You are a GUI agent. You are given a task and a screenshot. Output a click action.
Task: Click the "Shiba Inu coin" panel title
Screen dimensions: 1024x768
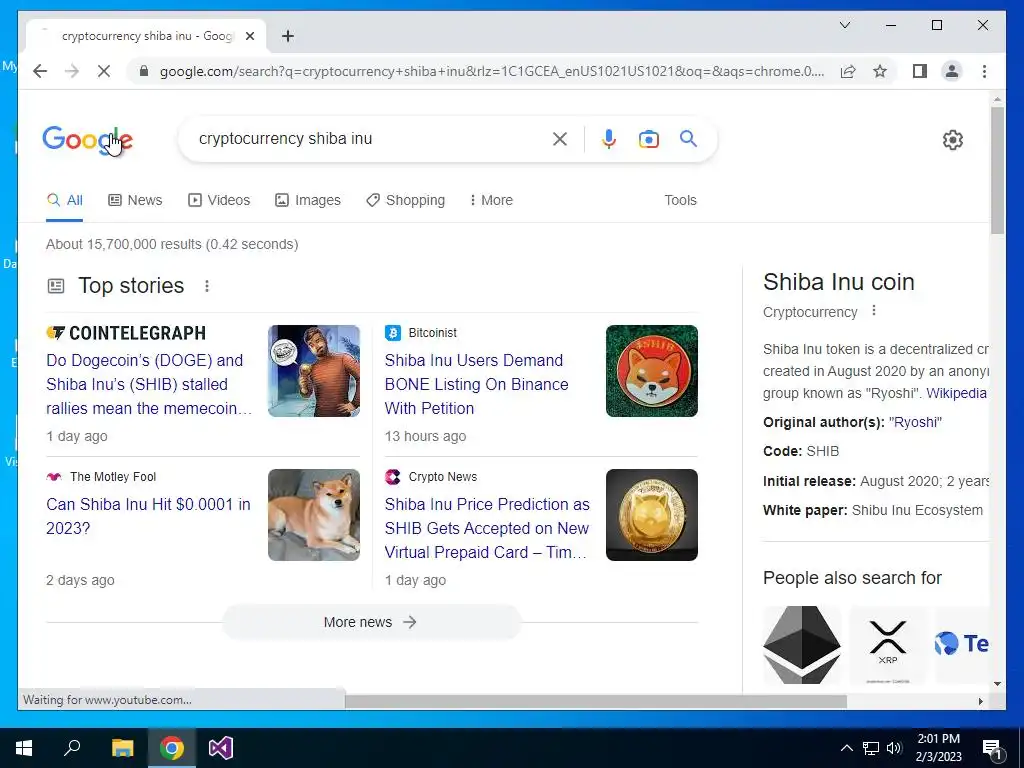(x=839, y=282)
